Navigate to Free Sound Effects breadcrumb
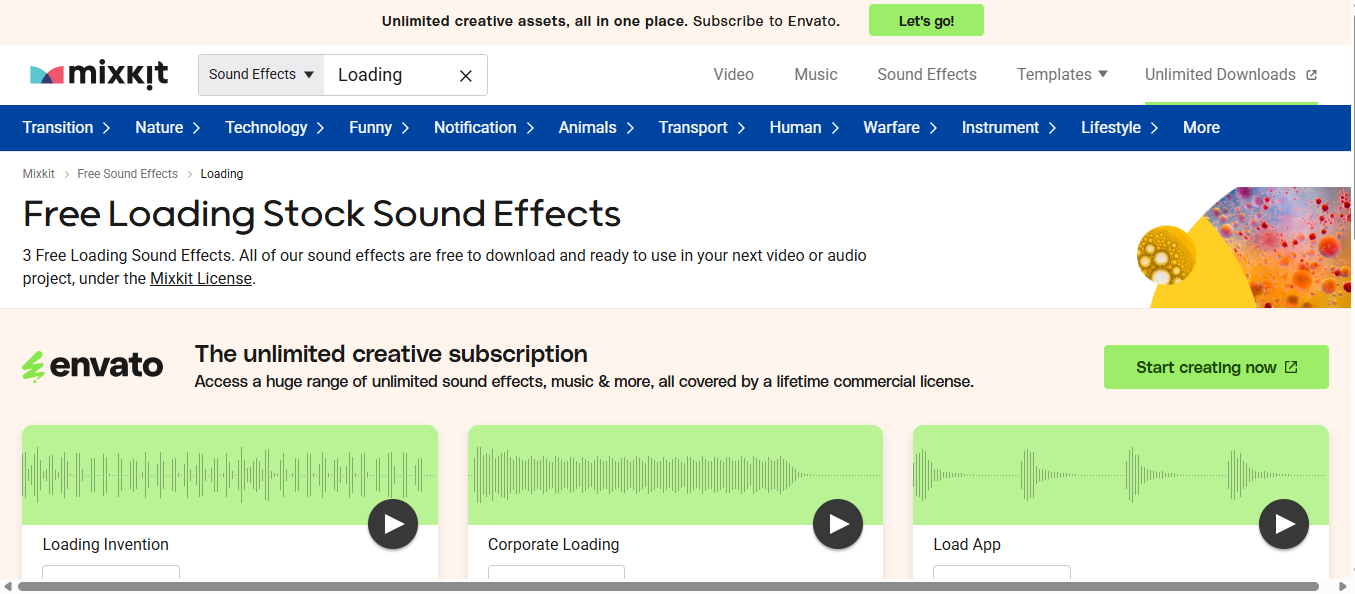The height and width of the screenshot is (594, 1355). pos(127,173)
